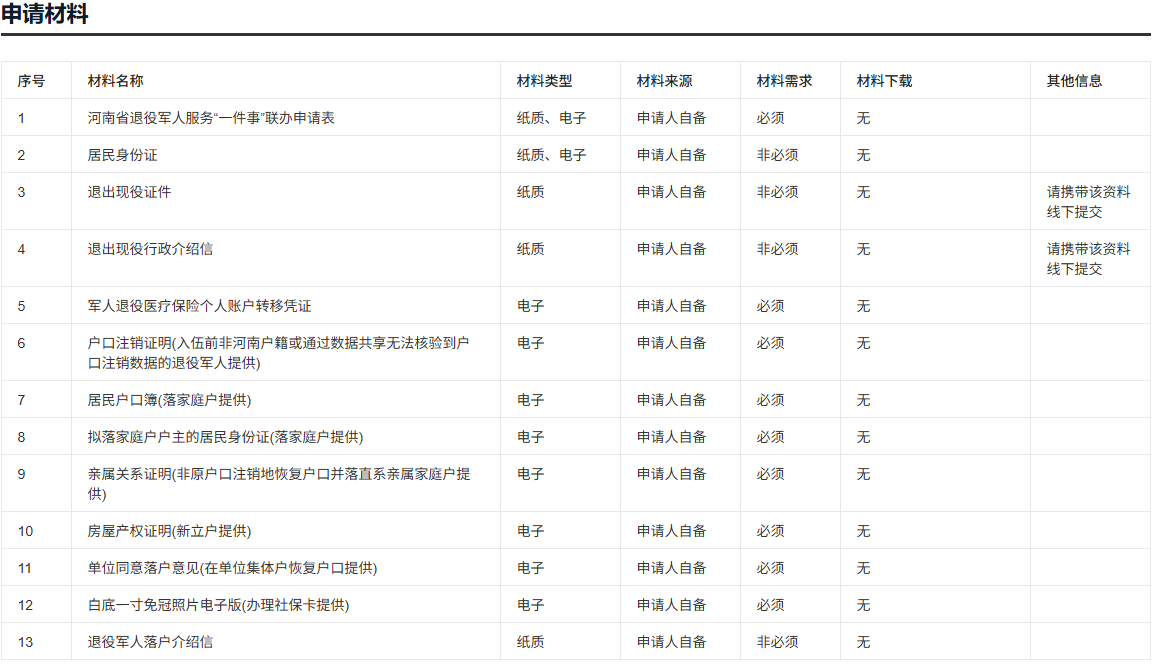Image resolution: width=1157 pixels, height=670 pixels.
Task: Click 白底一寸免冠照片电子版 entry
Action: (218, 605)
